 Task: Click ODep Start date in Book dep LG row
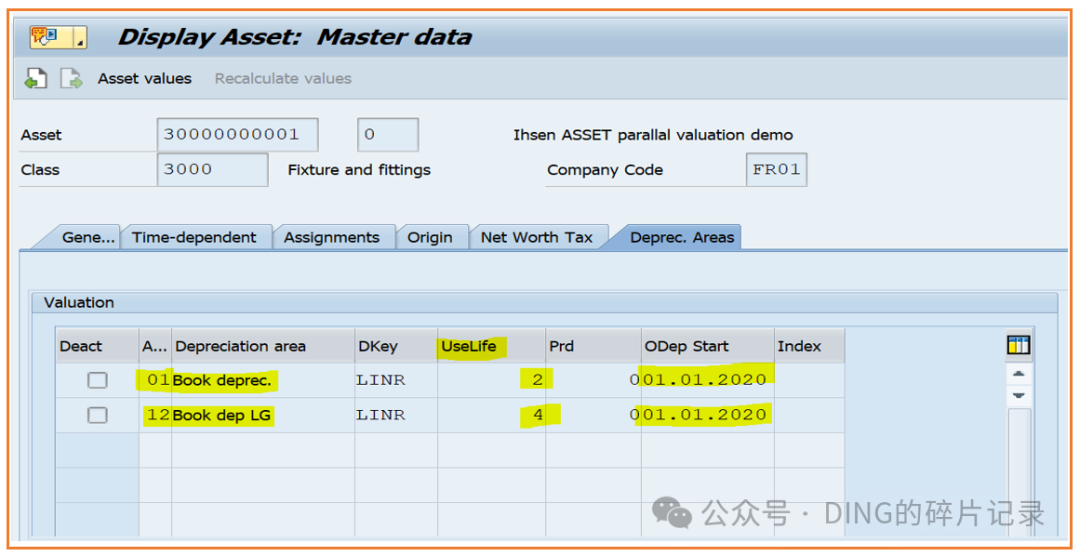tap(707, 415)
